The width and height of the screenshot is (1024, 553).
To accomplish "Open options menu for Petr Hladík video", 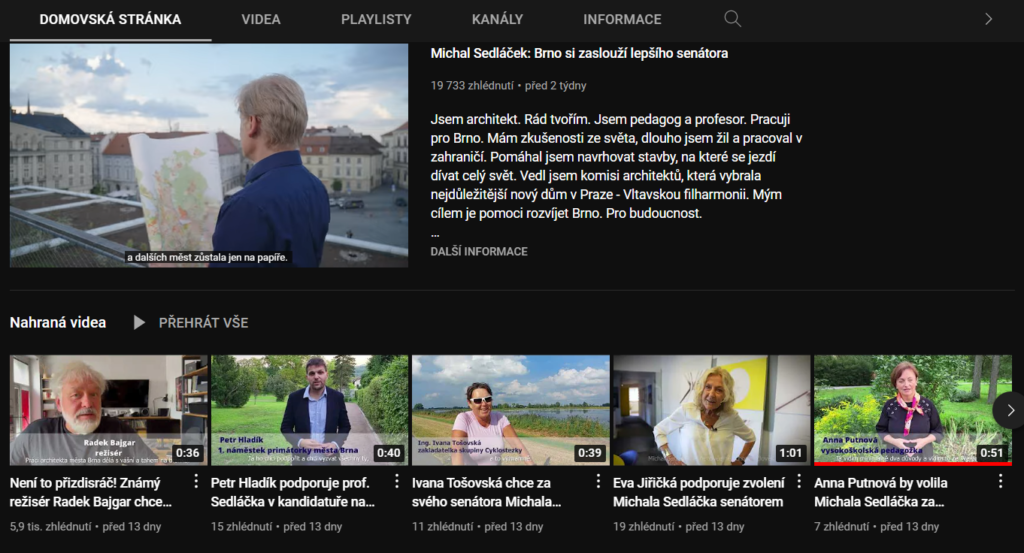I will [x=397, y=482].
